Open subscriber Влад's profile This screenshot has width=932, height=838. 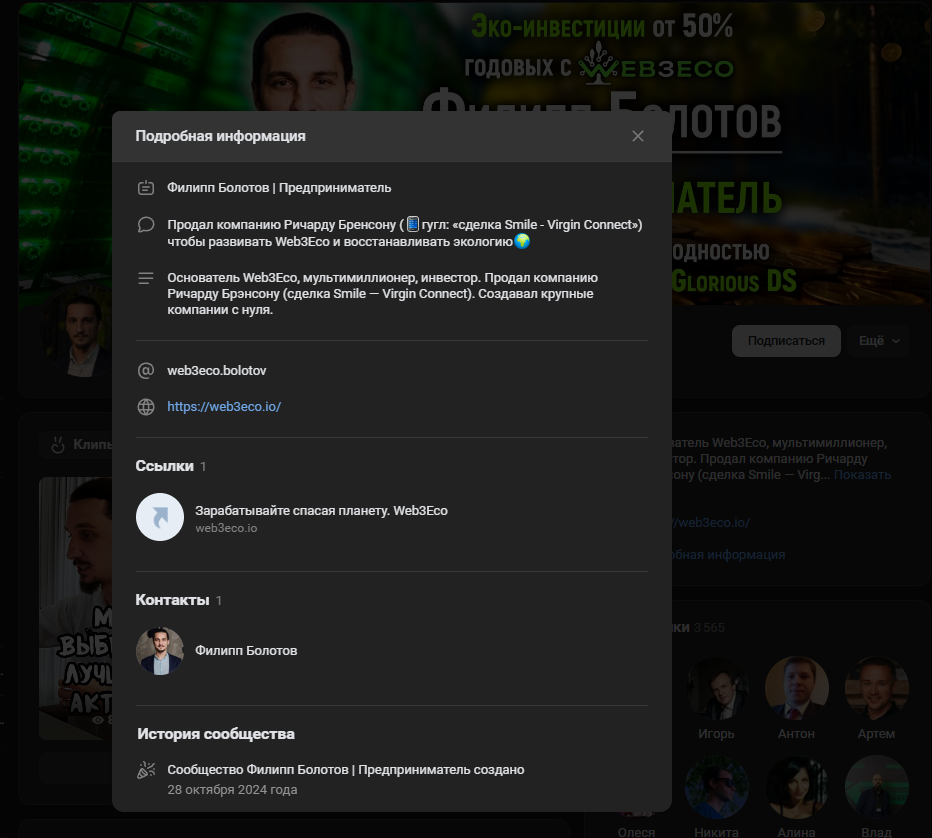877,796
